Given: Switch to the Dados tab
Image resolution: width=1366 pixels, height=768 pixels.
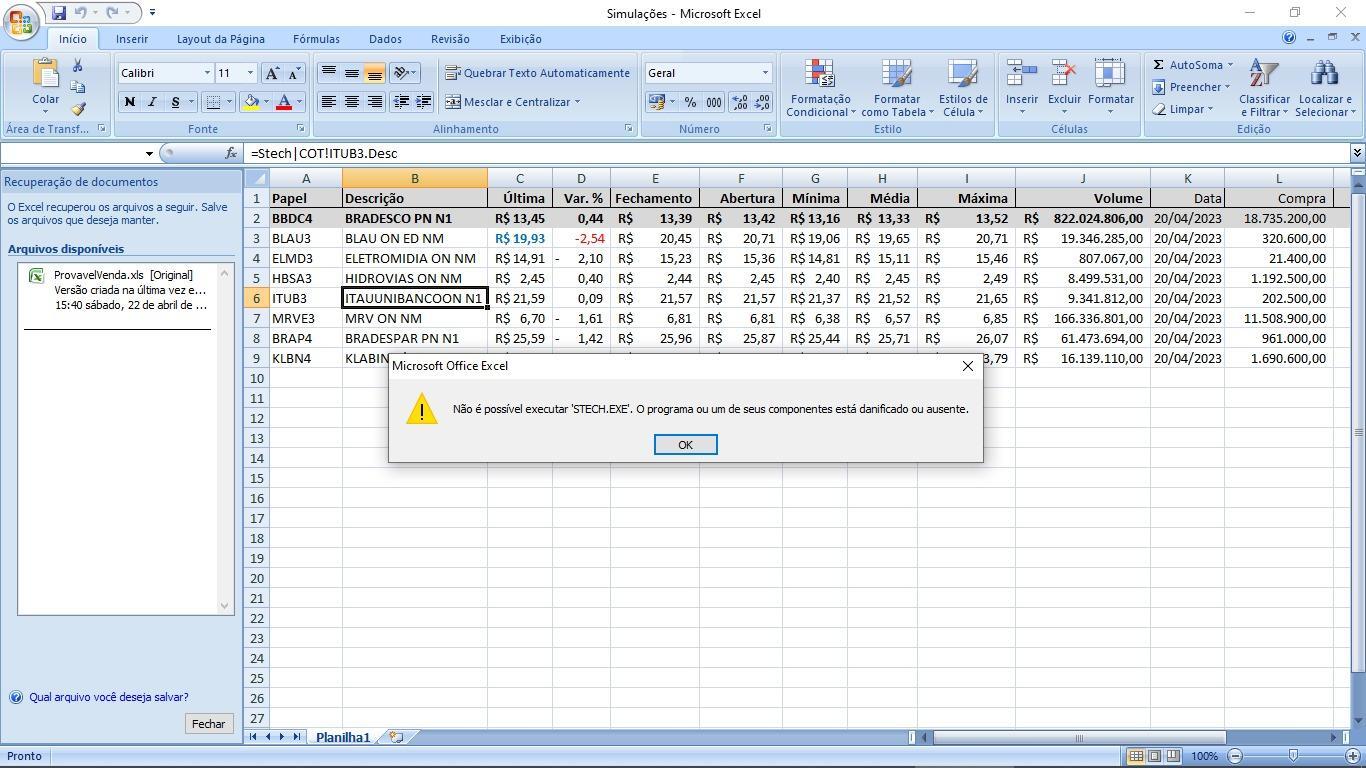Looking at the screenshot, I should click(x=385, y=39).
